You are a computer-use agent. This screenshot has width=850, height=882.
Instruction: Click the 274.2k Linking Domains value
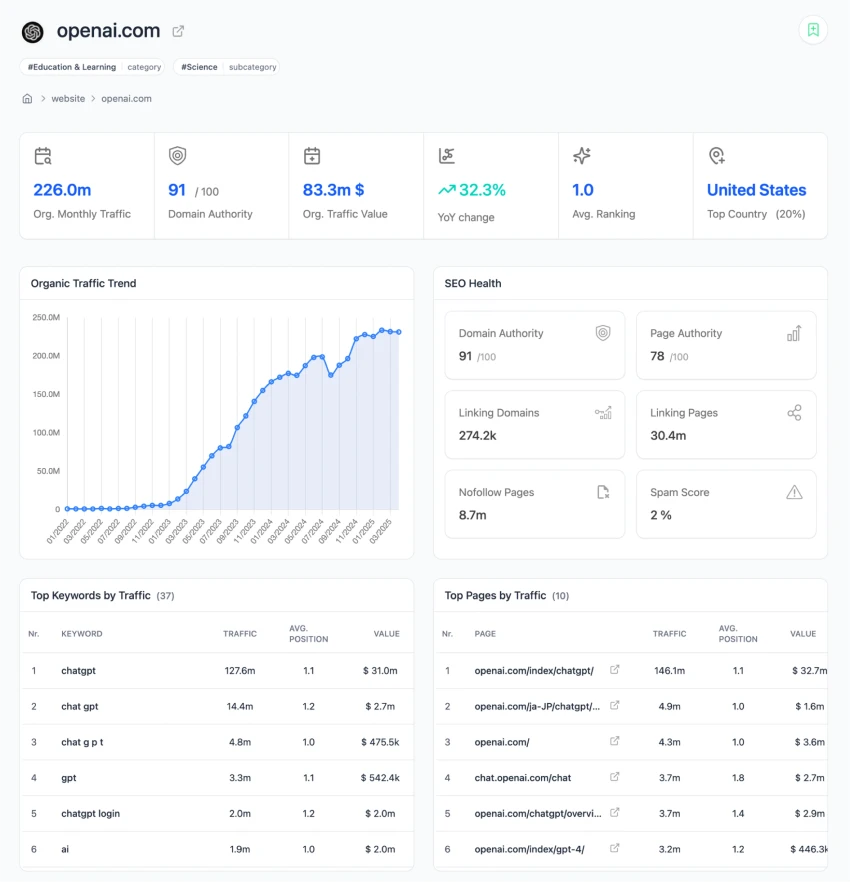tap(478, 435)
